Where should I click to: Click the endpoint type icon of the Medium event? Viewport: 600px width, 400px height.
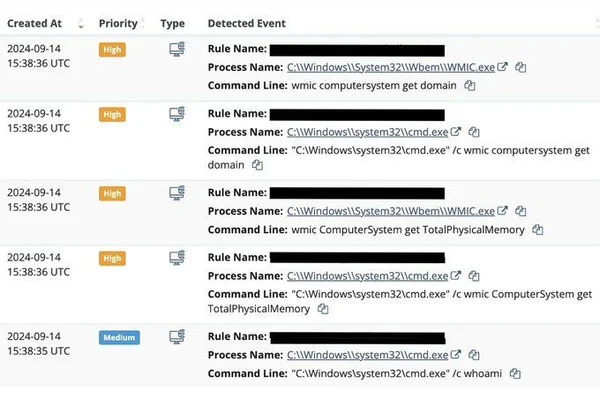click(177, 336)
